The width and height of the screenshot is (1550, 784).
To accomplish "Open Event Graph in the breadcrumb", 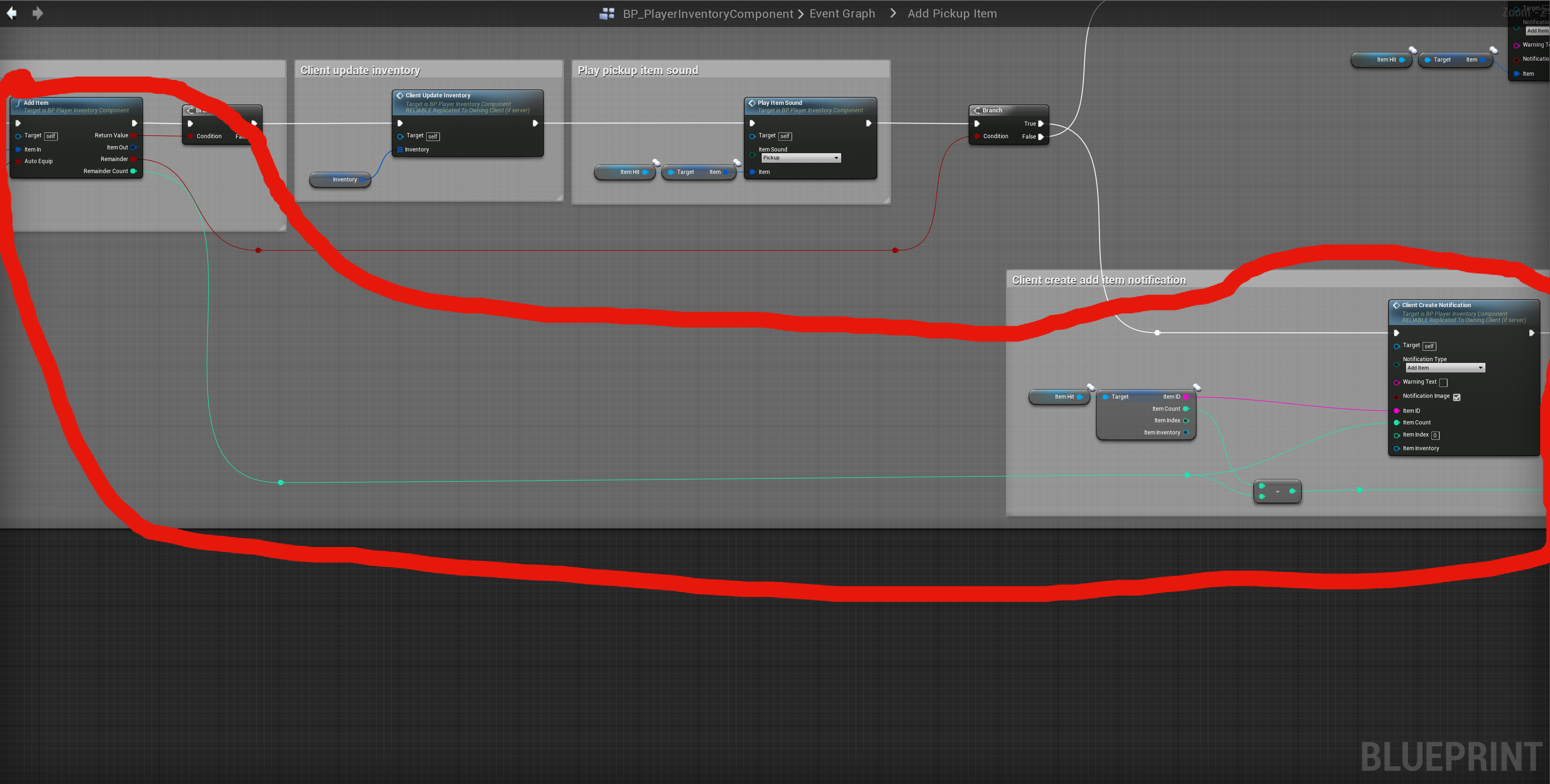I will pos(842,14).
